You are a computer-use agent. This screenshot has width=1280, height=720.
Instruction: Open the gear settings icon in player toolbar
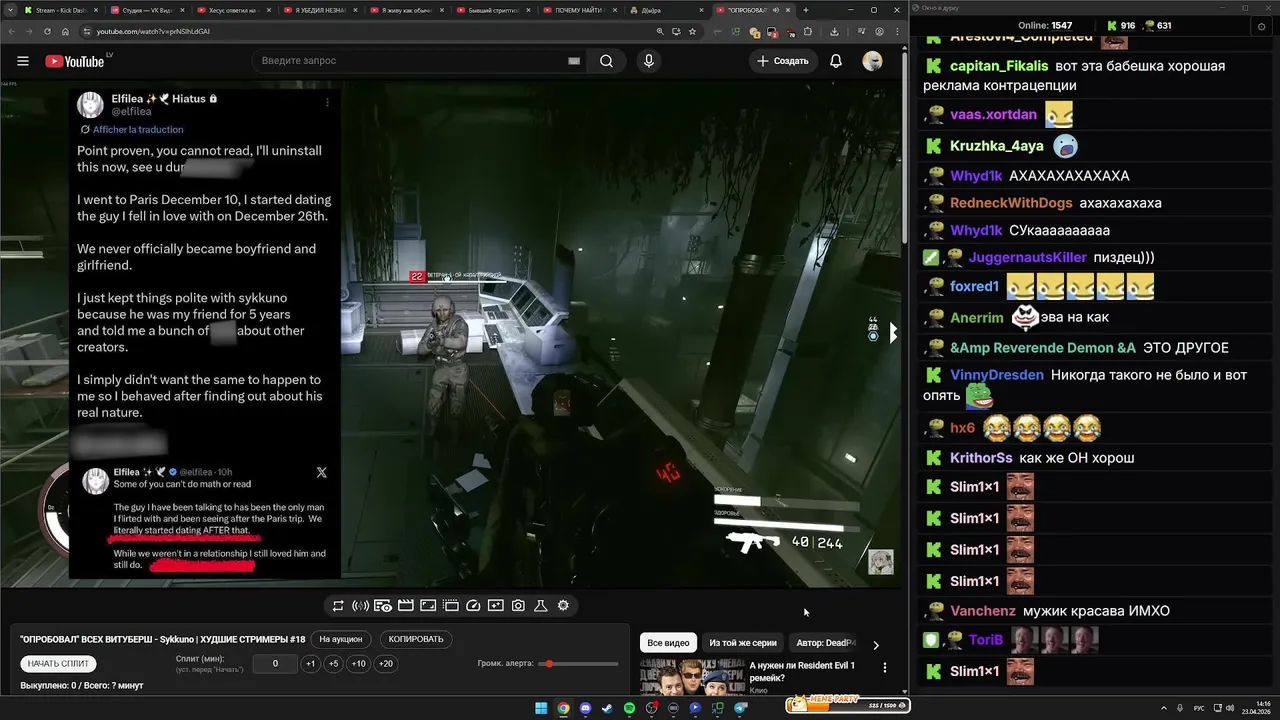coord(563,605)
